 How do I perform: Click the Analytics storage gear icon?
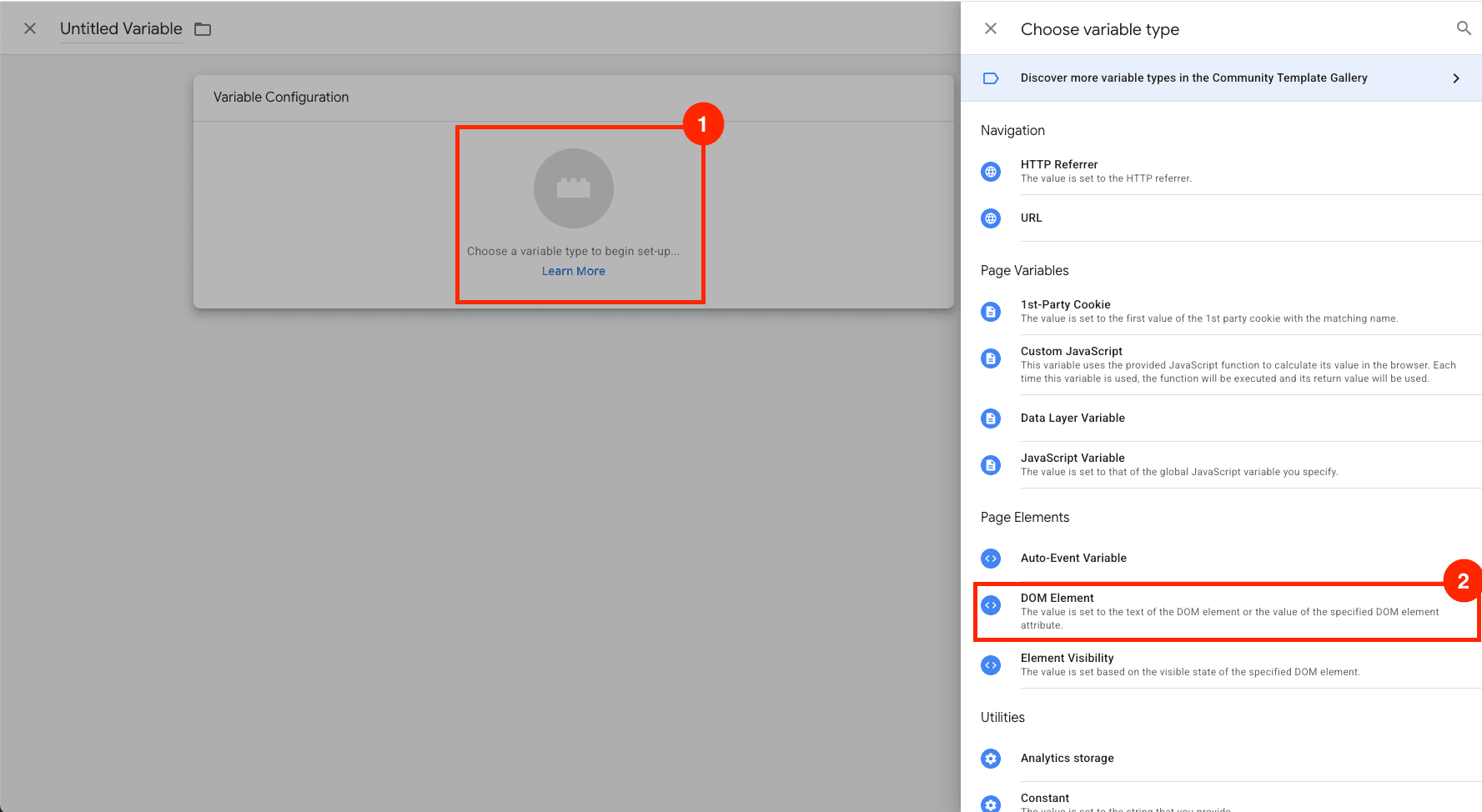[x=991, y=759]
